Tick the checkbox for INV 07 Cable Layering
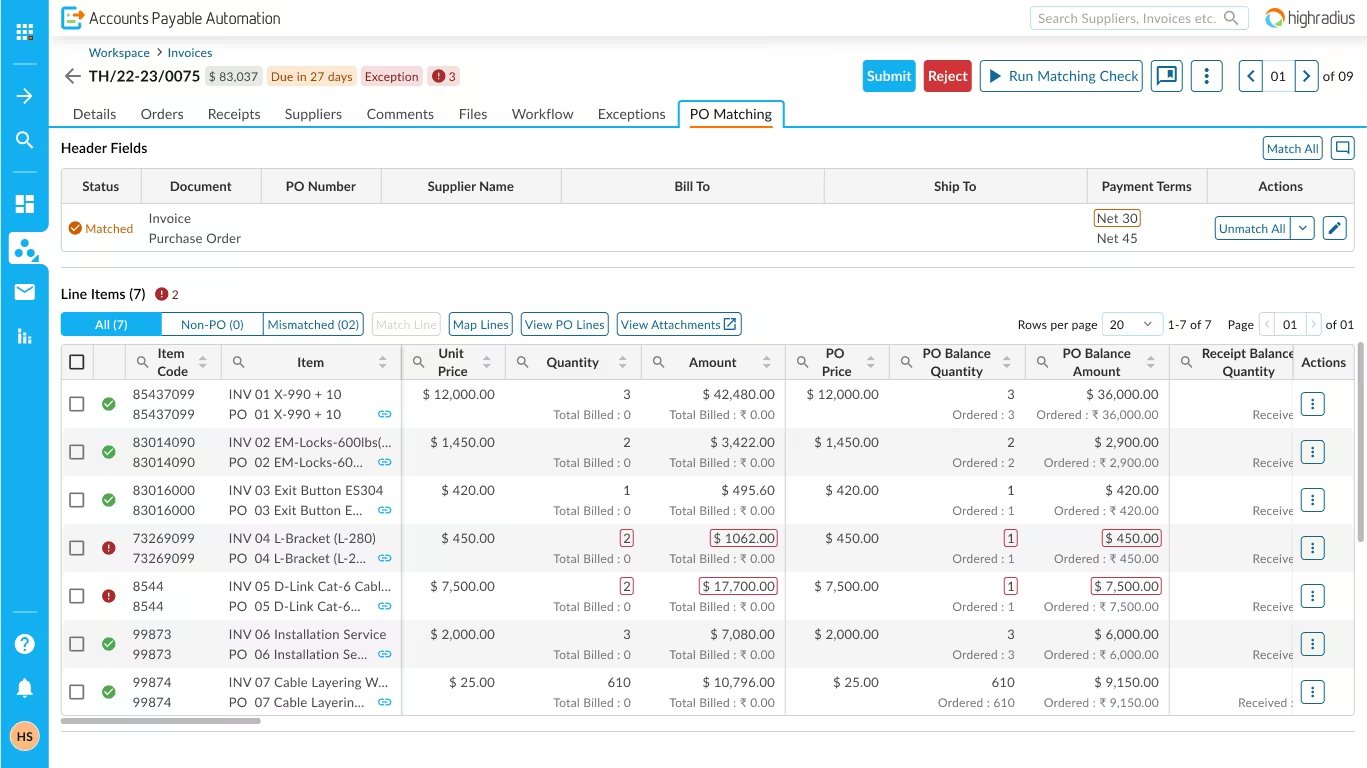 pyautogui.click(x=77, y=691)
